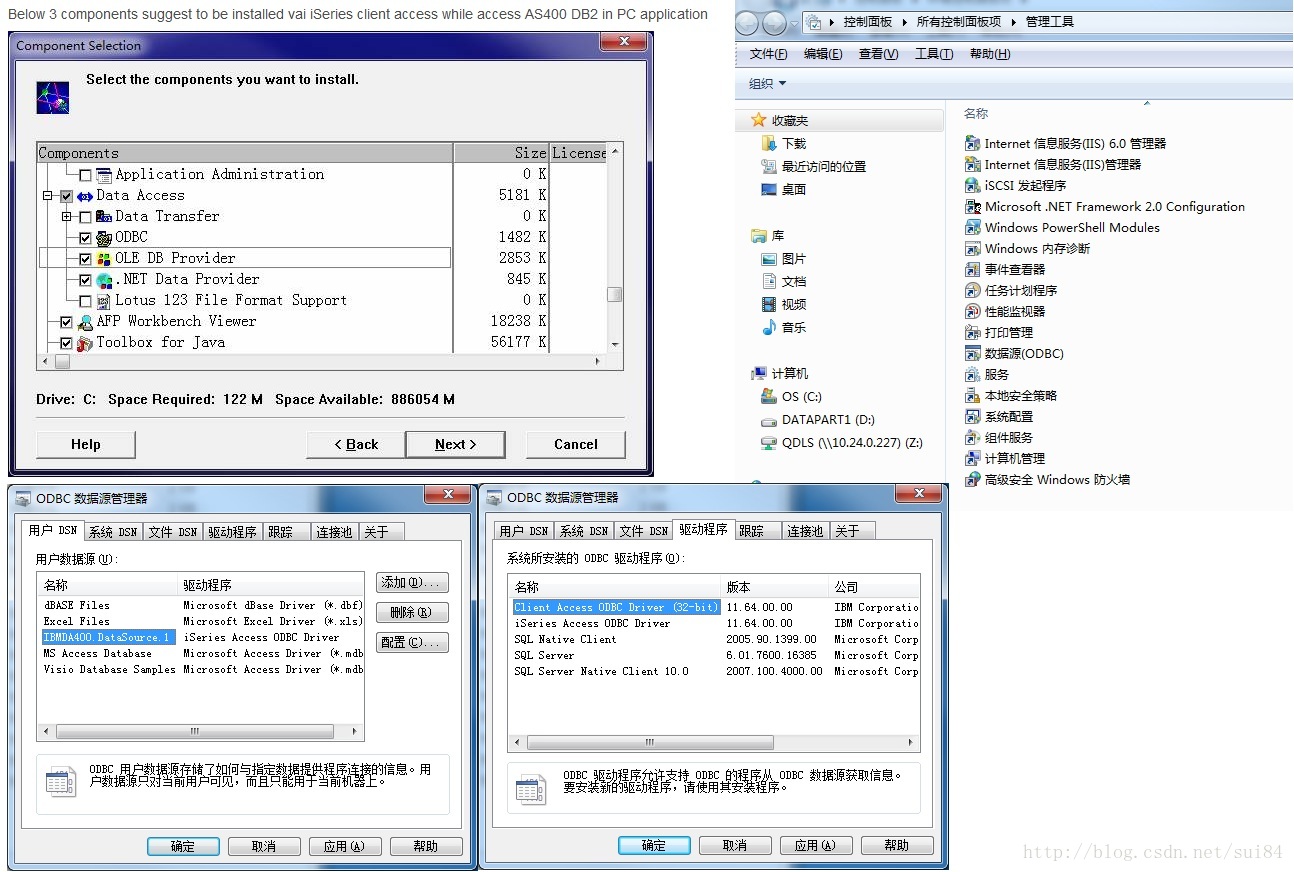Toggle the Data Access checkbox
Image resolution: width=1294 pixels, height=872 pixels.
coord(66,197)
